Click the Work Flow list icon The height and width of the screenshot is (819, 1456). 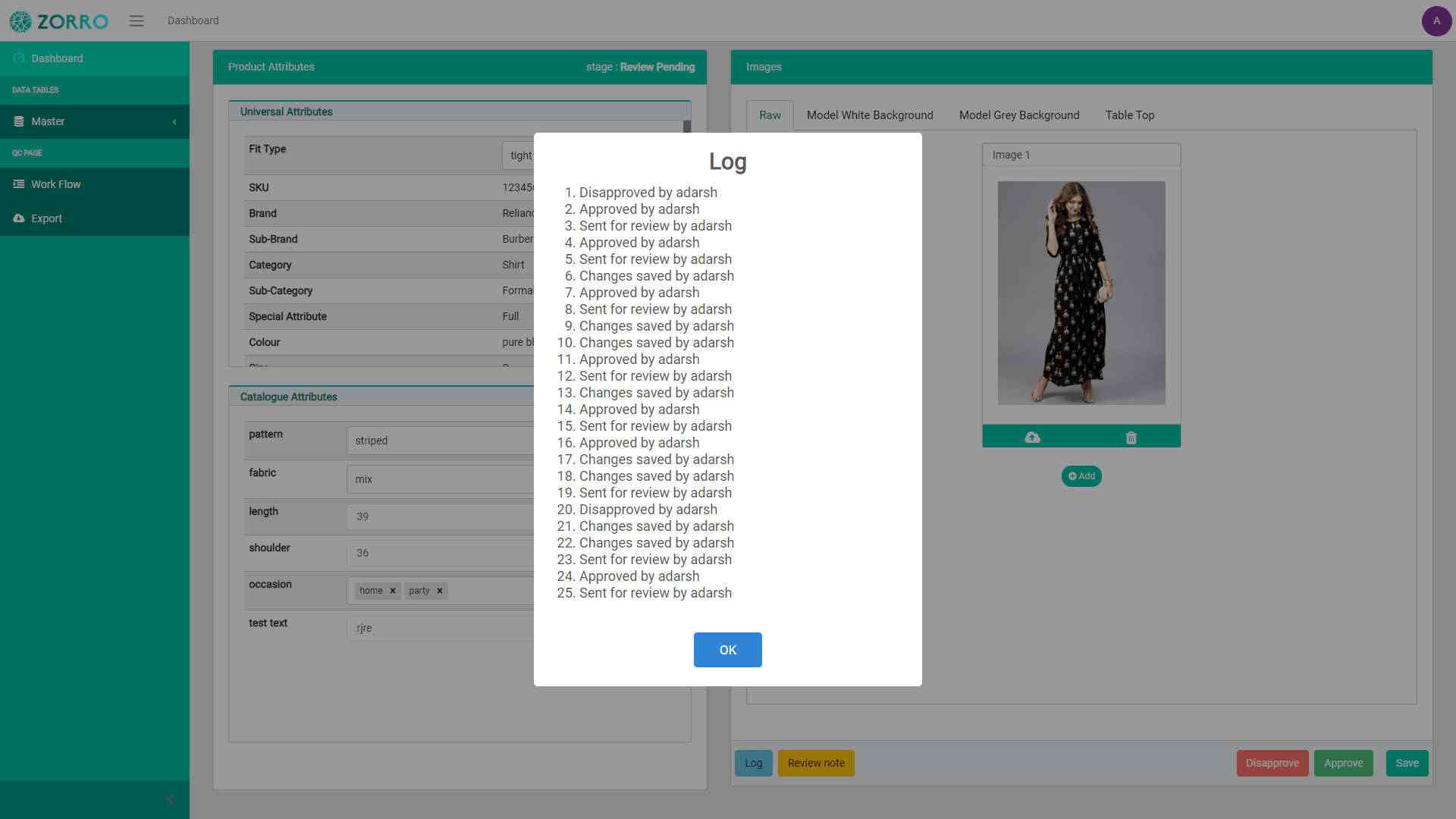pyautogui.click(x=19, y=184)
